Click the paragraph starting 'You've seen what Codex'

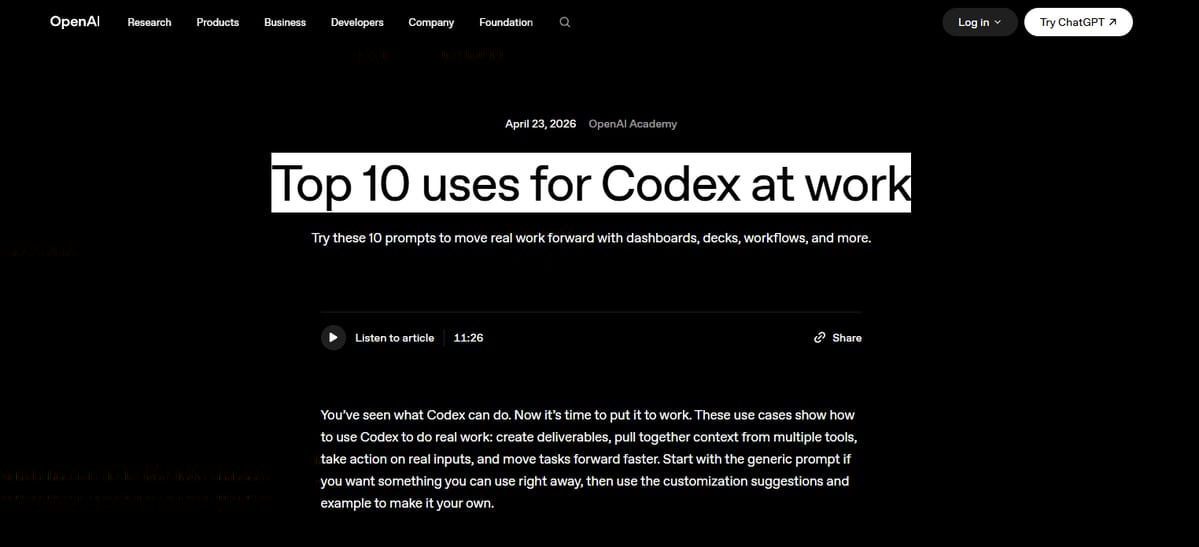pos(588,460)
